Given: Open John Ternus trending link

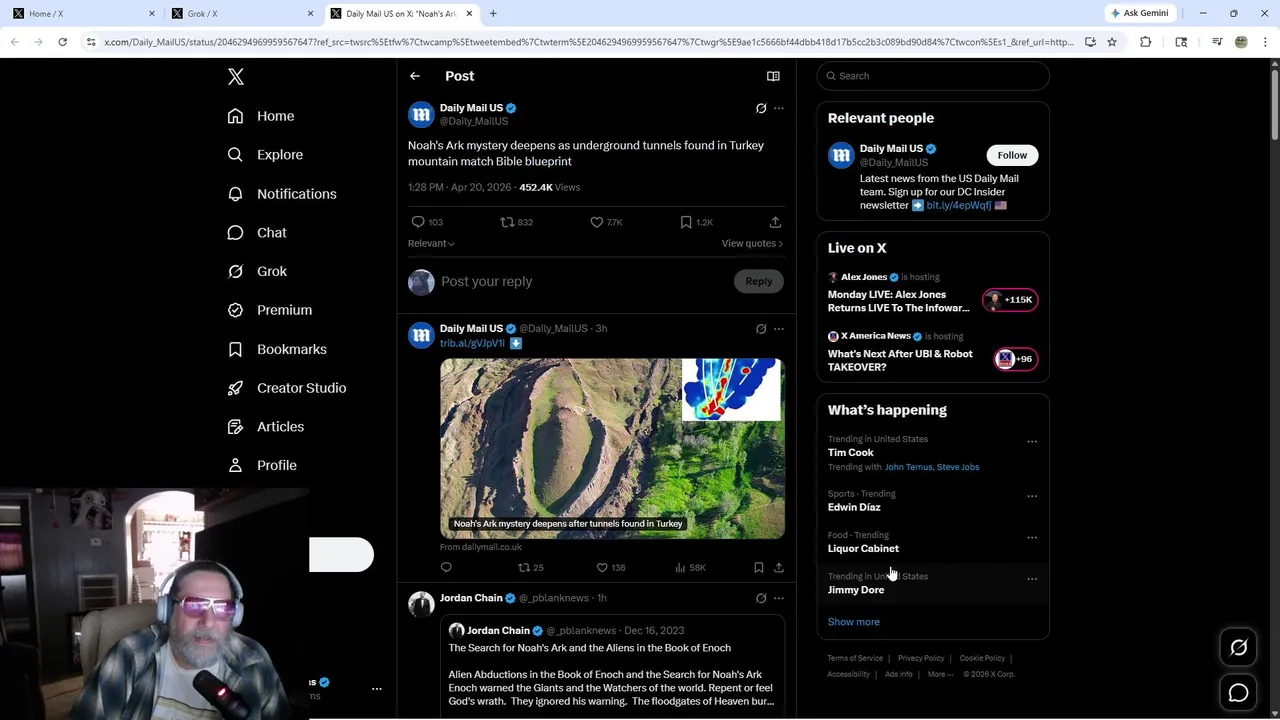Looking at the screenshot, I should click(x=908, y=467).
